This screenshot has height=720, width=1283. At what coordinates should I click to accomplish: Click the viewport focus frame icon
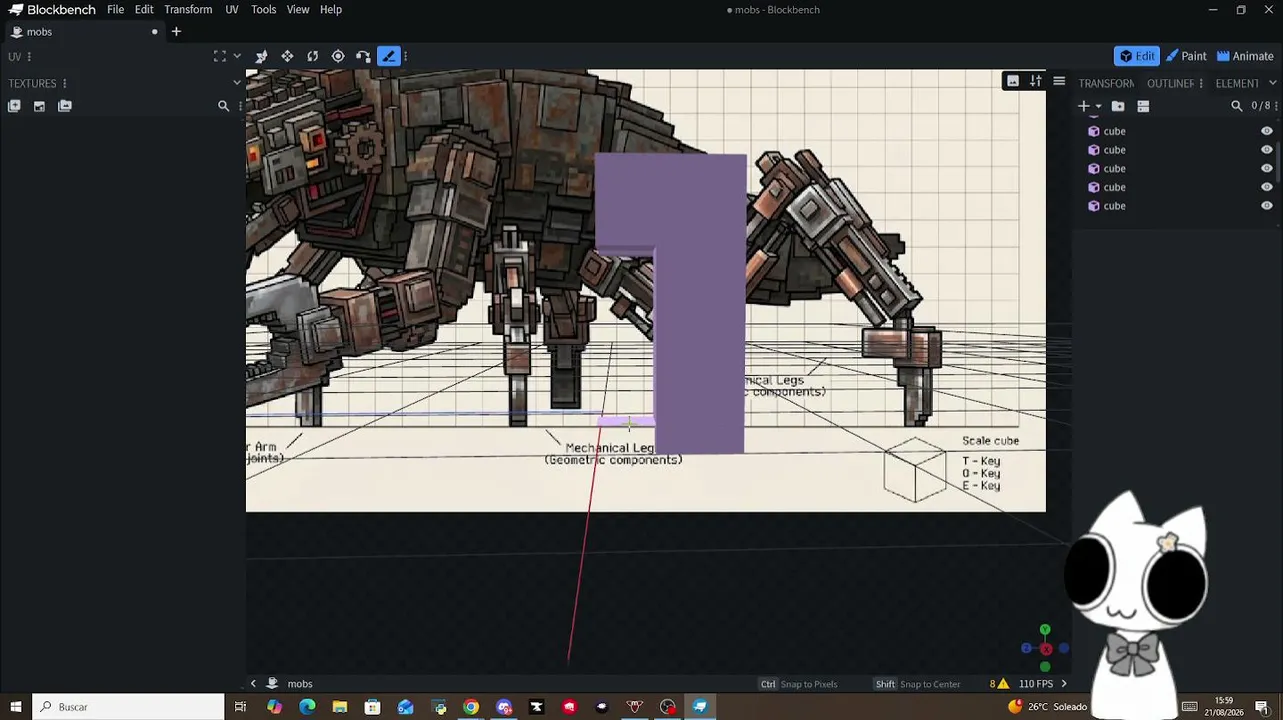220,56
